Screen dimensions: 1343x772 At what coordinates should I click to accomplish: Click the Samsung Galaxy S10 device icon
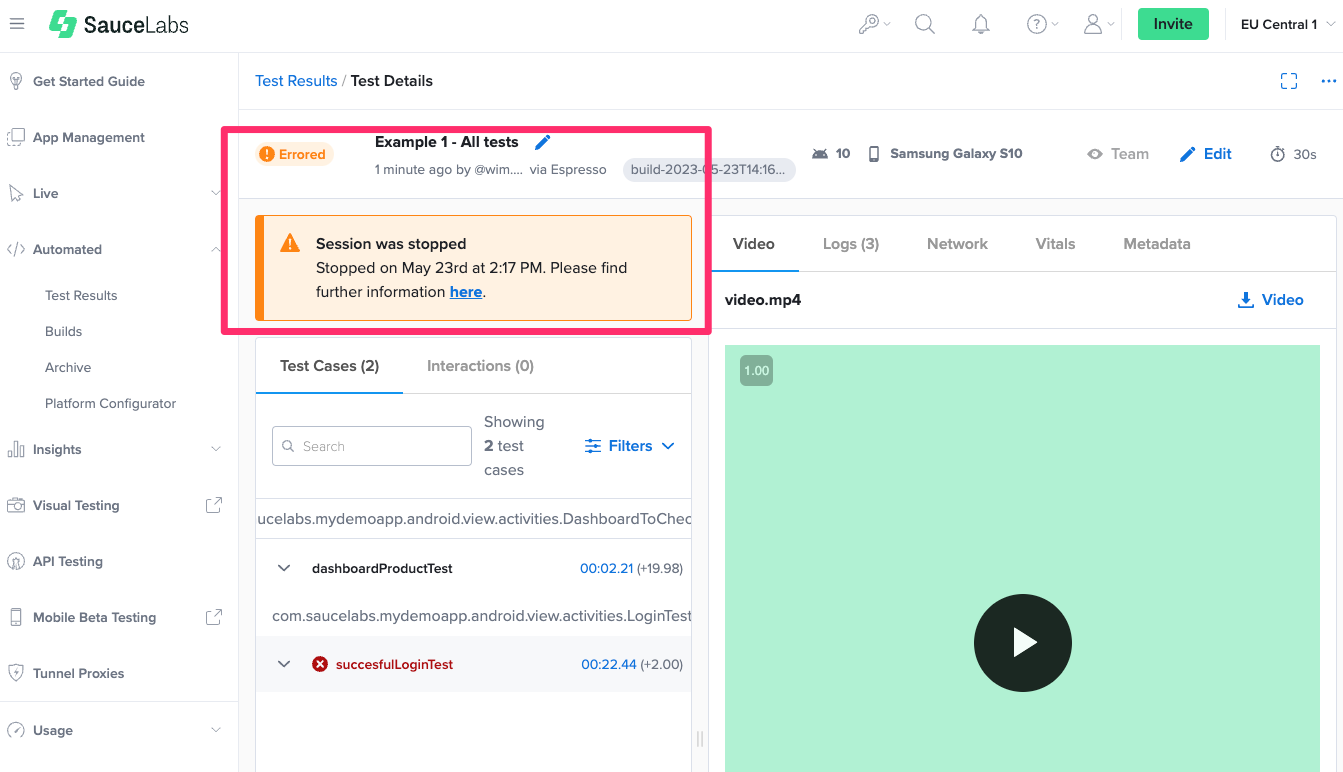click(874, 154)
